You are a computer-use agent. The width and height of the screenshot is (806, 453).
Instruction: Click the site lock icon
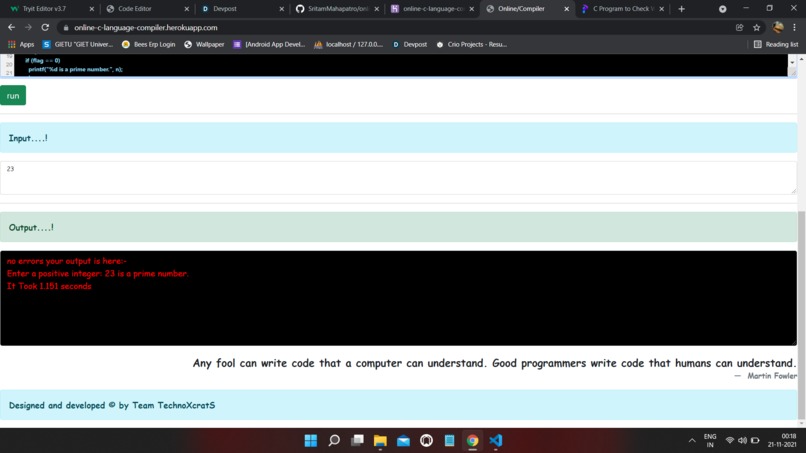[66, 28]
